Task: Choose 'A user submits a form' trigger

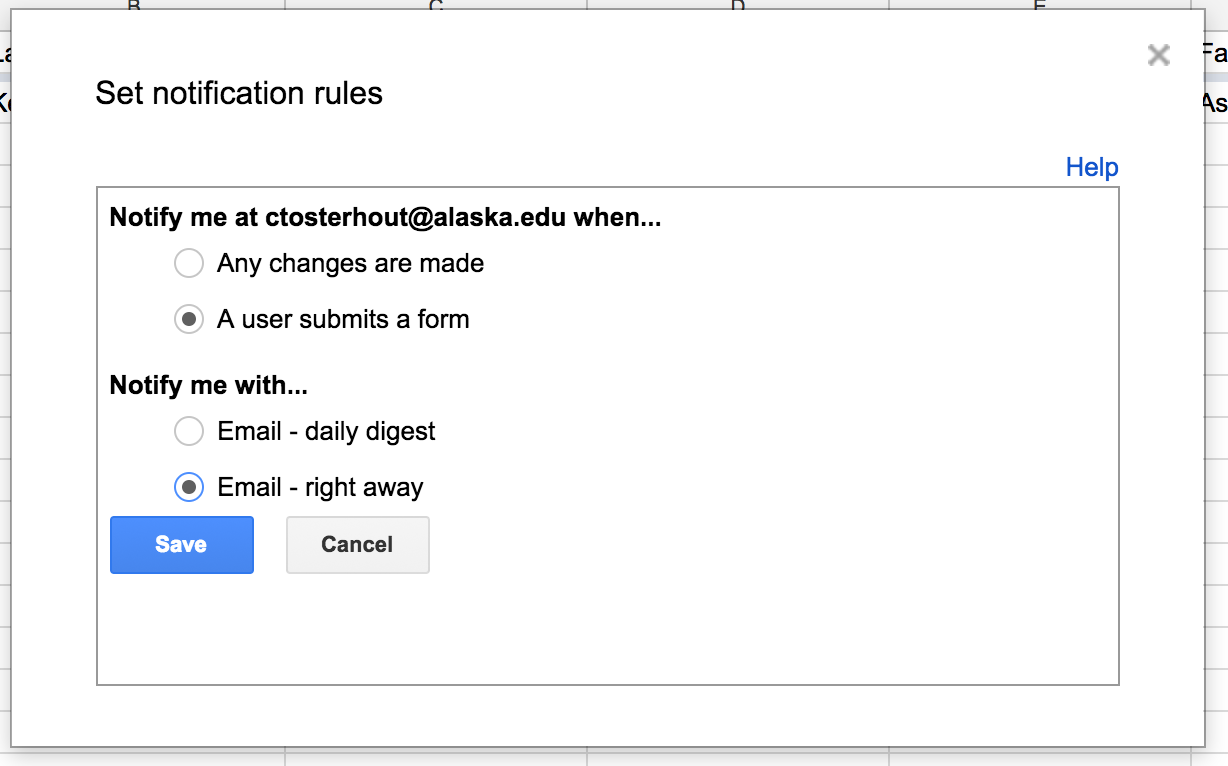Action: [x=189, y=319]
